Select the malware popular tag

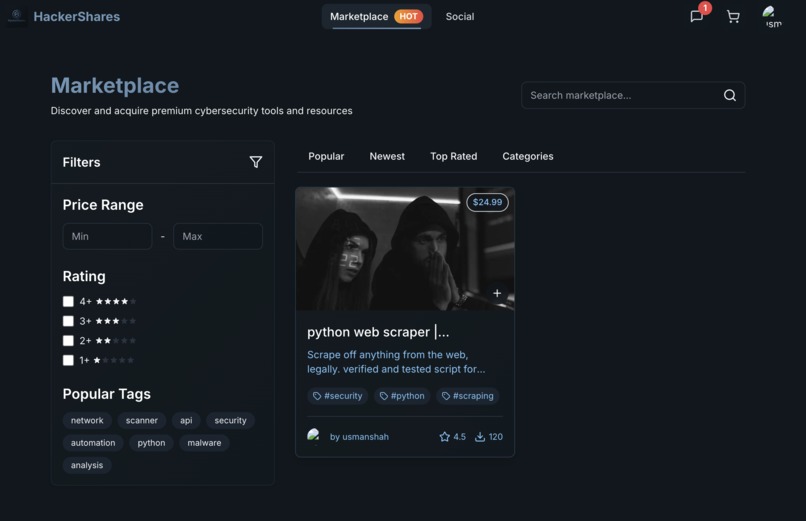[204, 443]
